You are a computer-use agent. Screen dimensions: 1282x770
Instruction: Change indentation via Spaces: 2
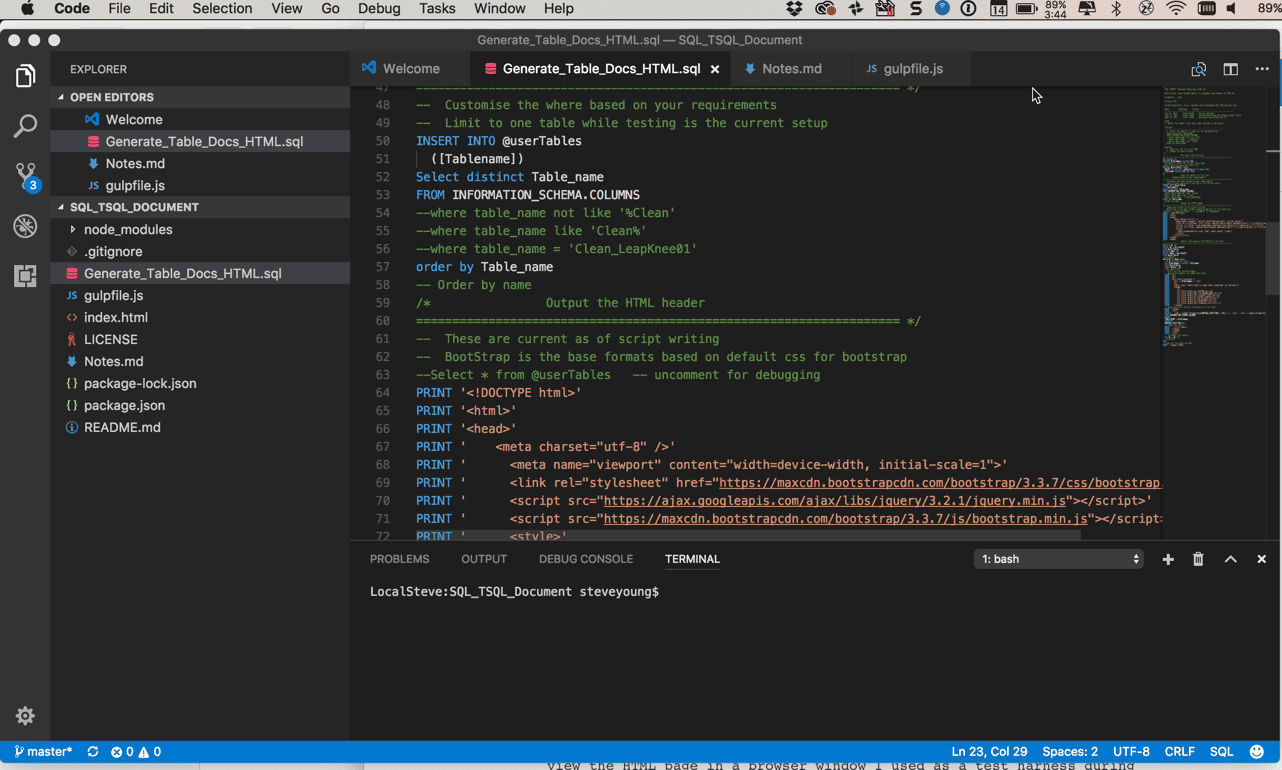1069,751
